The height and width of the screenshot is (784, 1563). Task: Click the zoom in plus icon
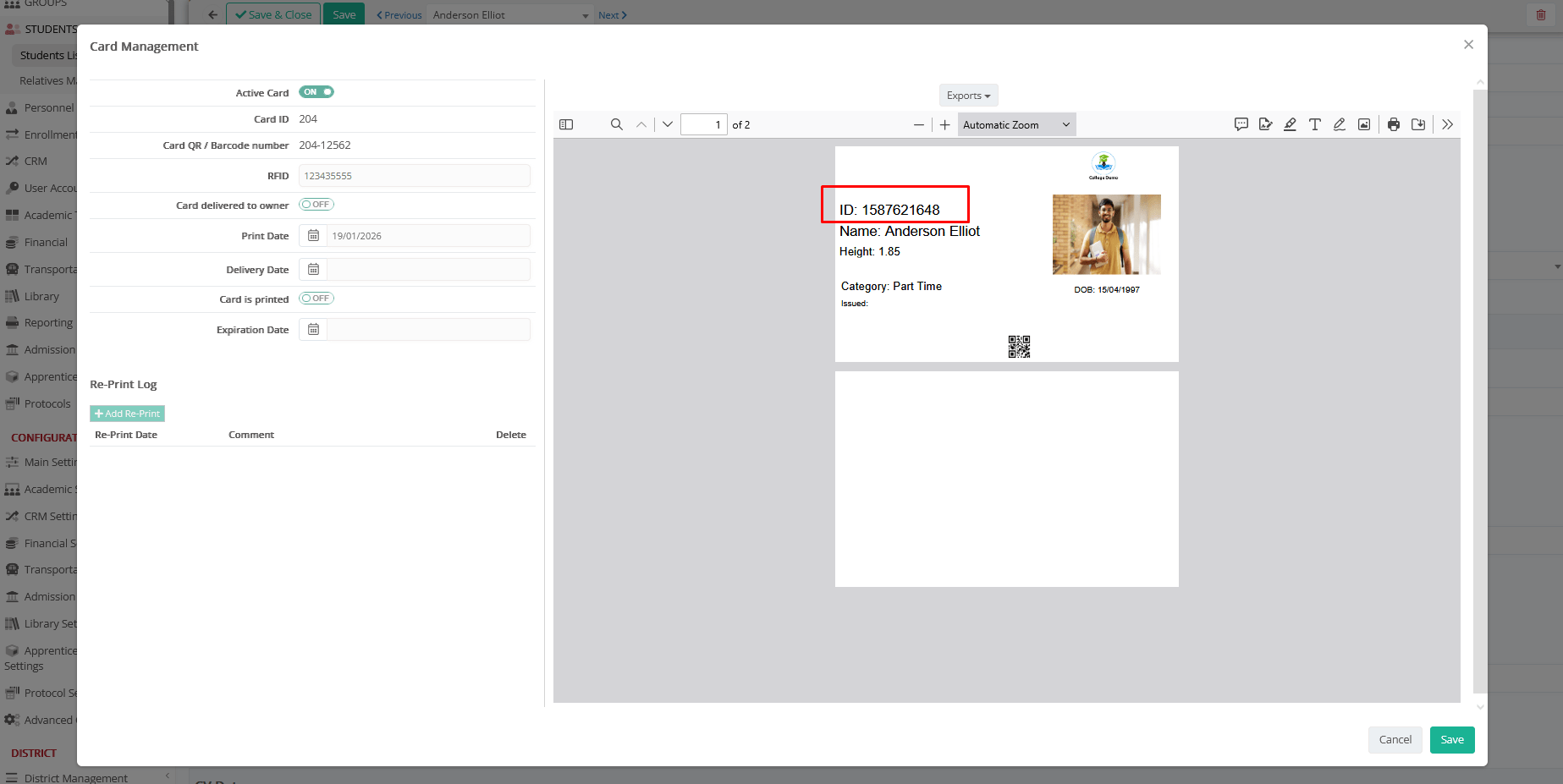[x=944, y=124]
